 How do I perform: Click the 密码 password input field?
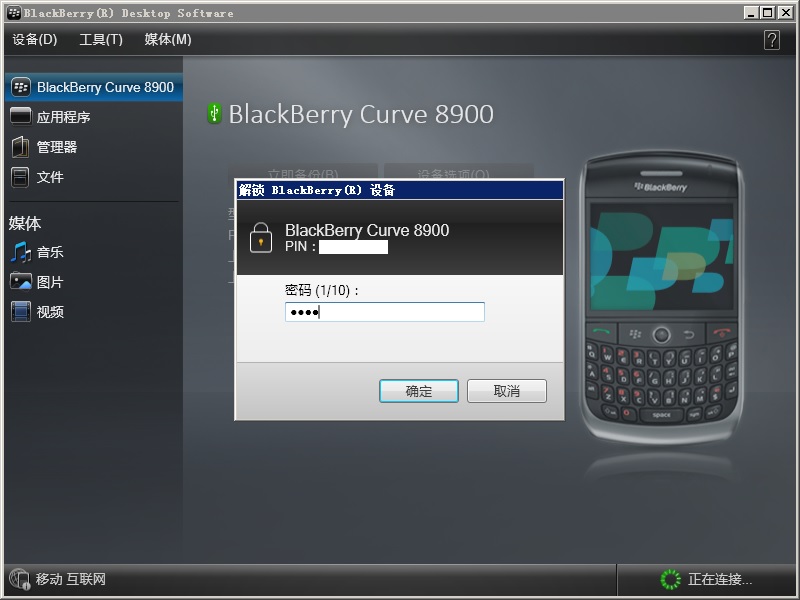pos(385,312)
